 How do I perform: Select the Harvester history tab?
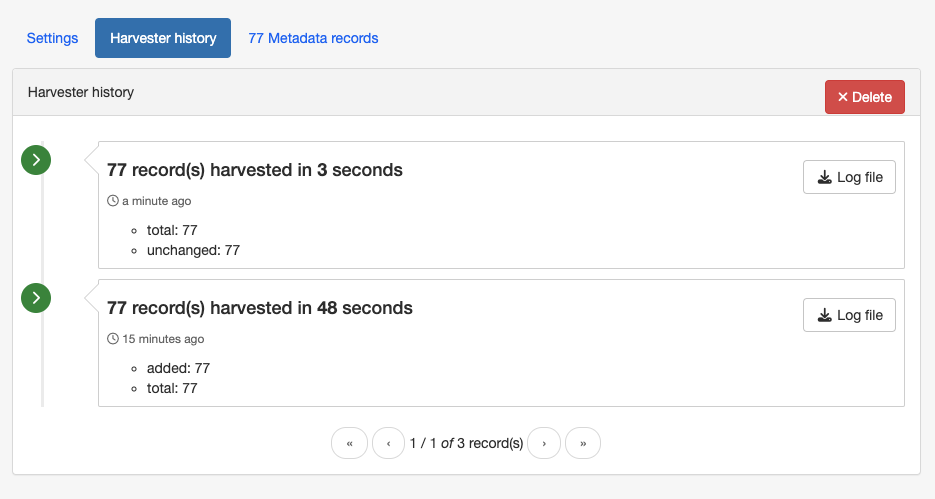(x=163, y=38)
